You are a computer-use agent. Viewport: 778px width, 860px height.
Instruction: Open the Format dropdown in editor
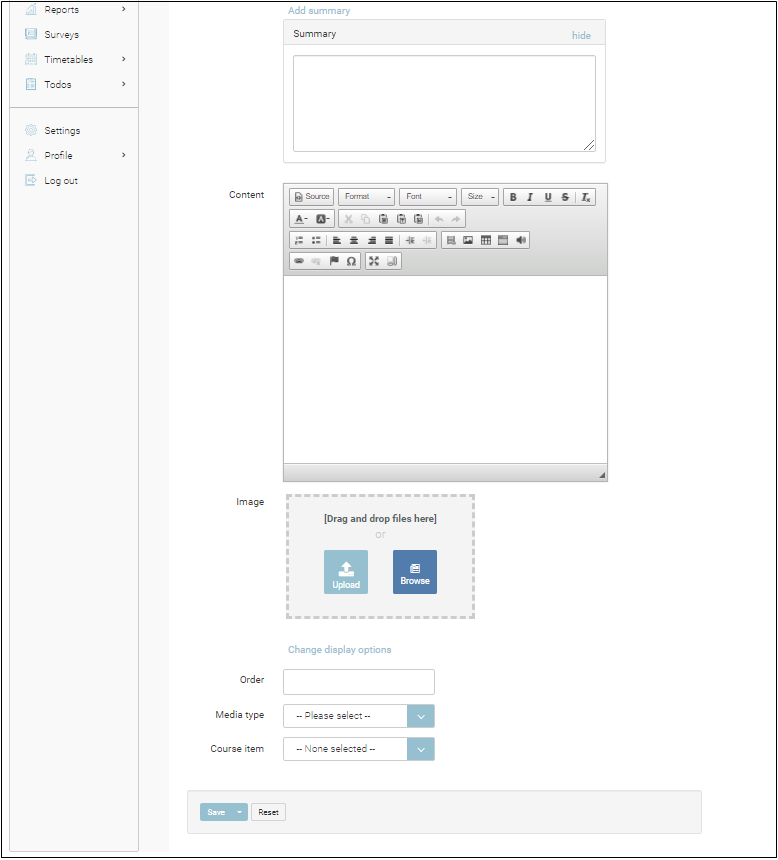(x=366, y=197)
